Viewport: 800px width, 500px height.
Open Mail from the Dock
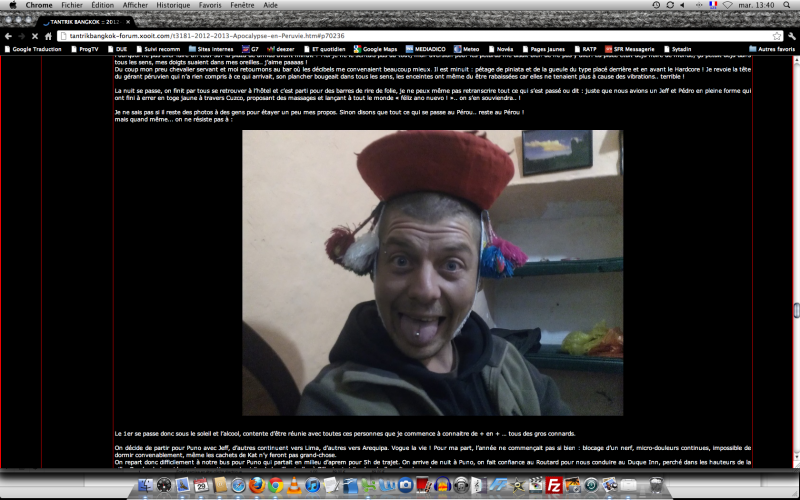(x=182, y=485)
